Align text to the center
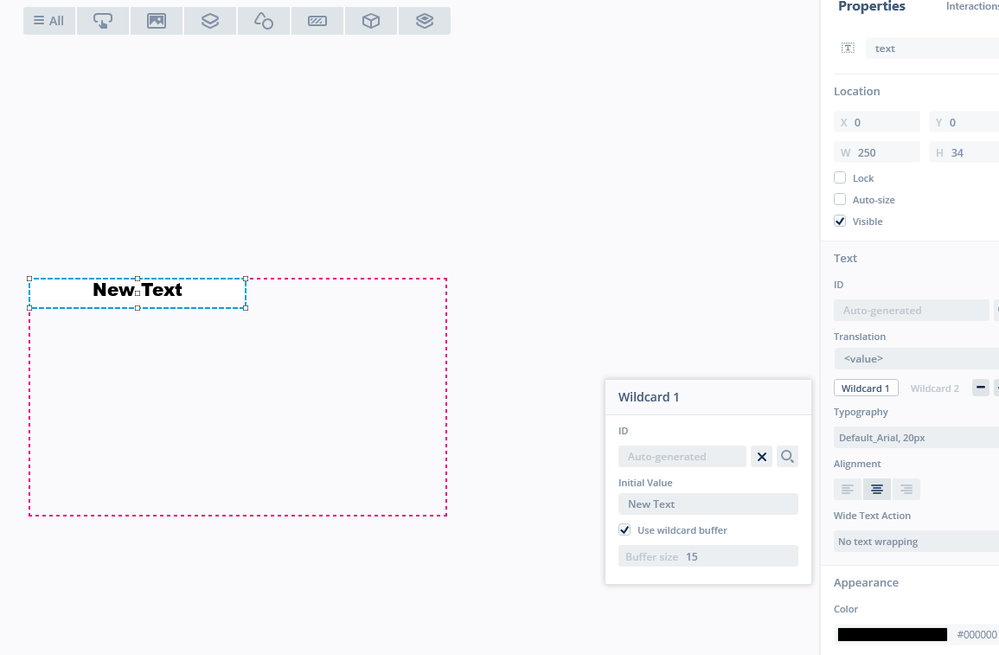The height and width of the screenshot is (655, 999). (x=877, y=489)
